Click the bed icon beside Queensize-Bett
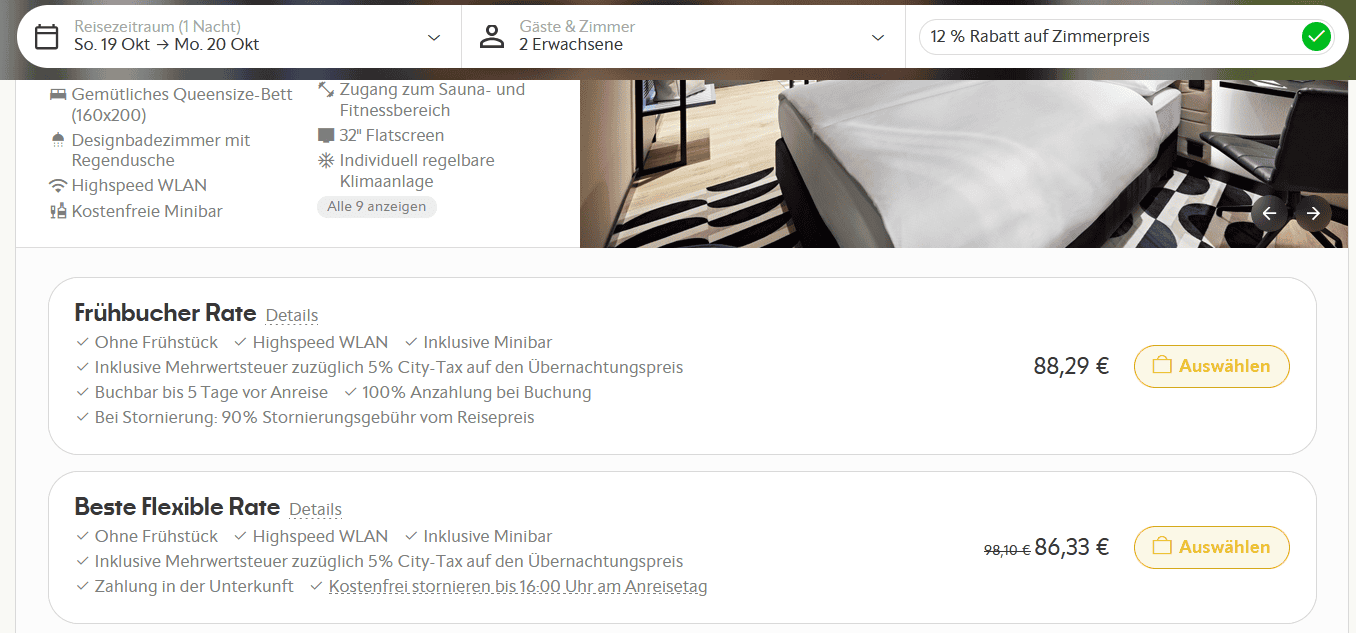Image resolution: width=1356 pixels, height=633 pixels. [x=58, y=94]
